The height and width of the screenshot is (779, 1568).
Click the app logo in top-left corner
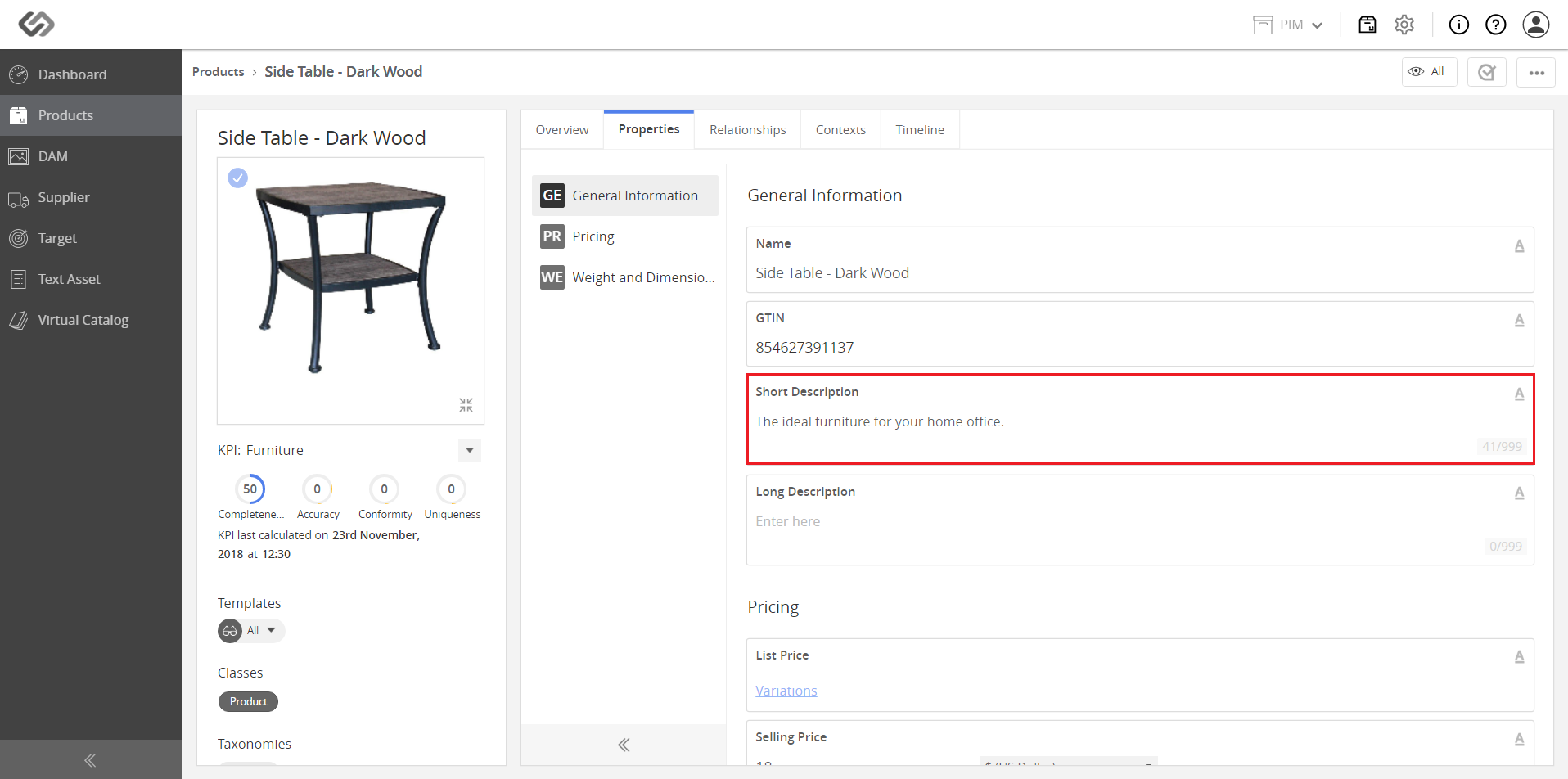click(37, 25)
